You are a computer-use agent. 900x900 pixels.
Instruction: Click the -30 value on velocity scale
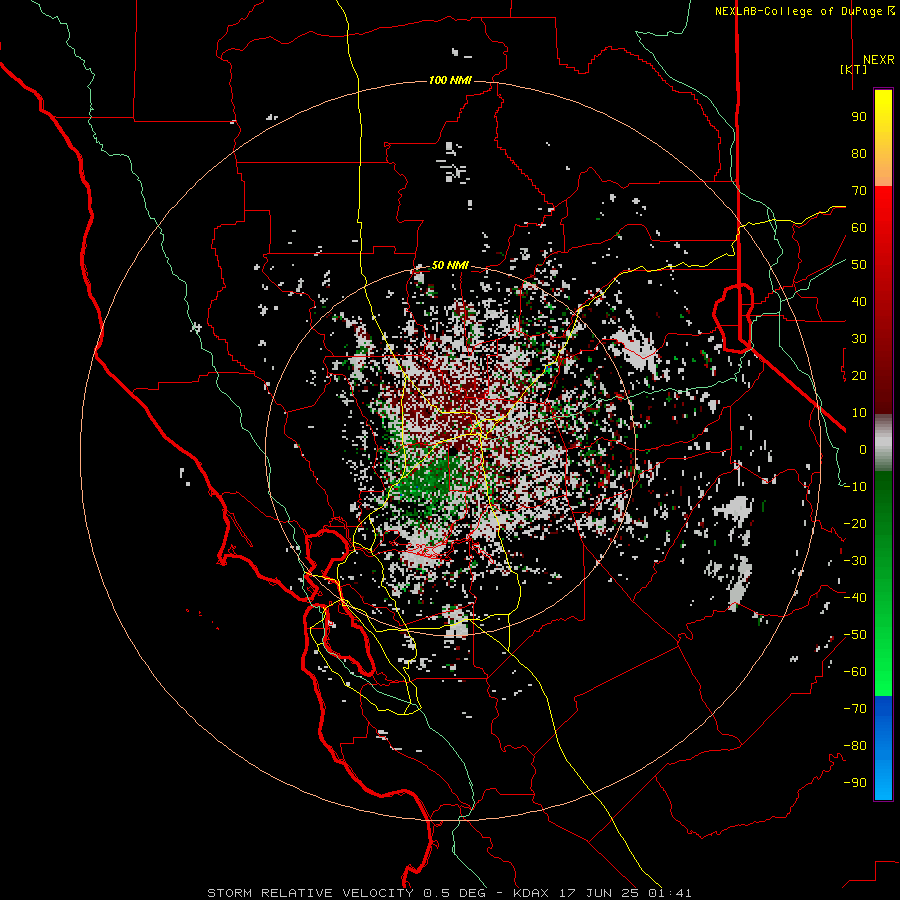click(855, 561)
